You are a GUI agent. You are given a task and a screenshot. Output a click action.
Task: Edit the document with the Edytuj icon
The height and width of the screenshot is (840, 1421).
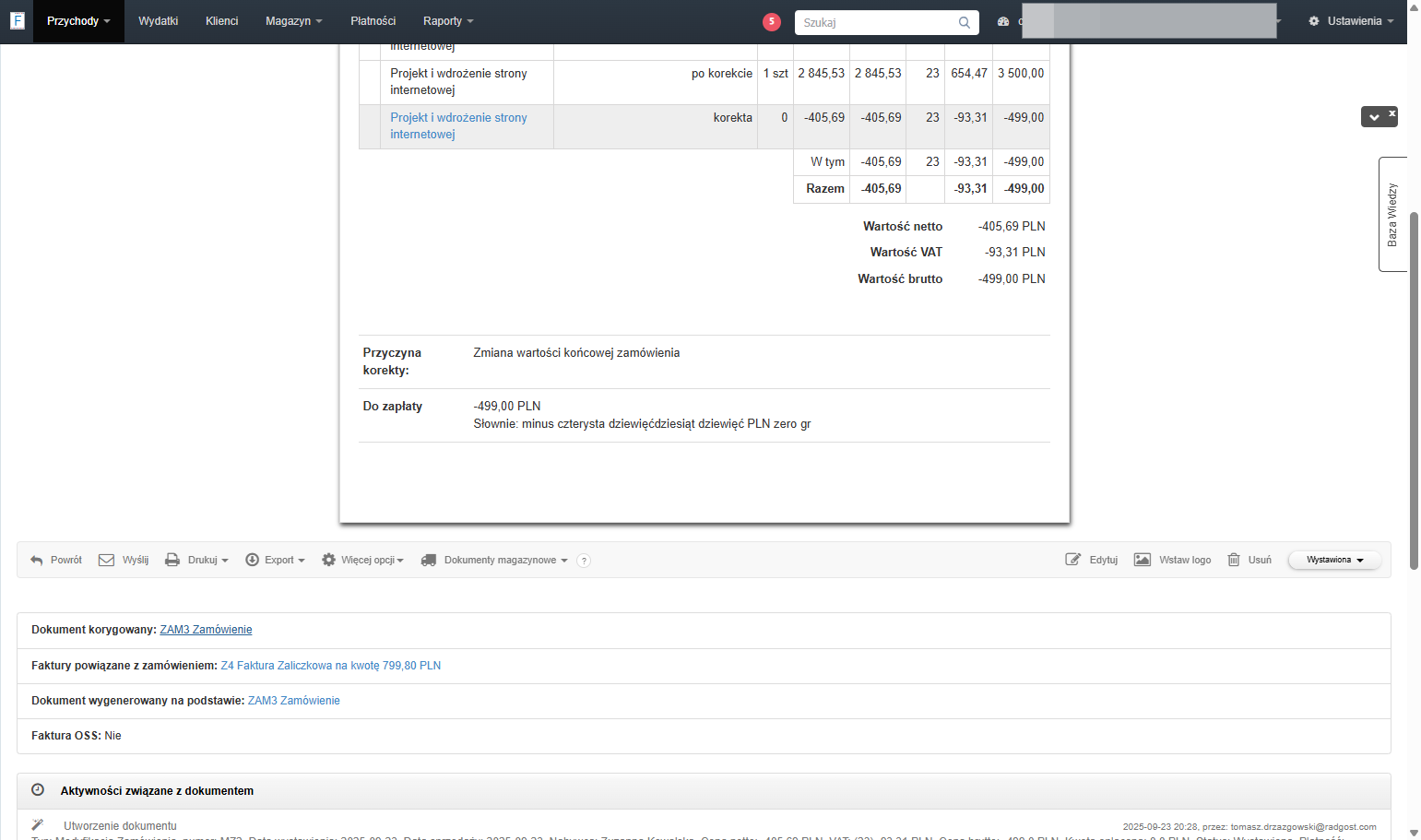coord(1072,560)
